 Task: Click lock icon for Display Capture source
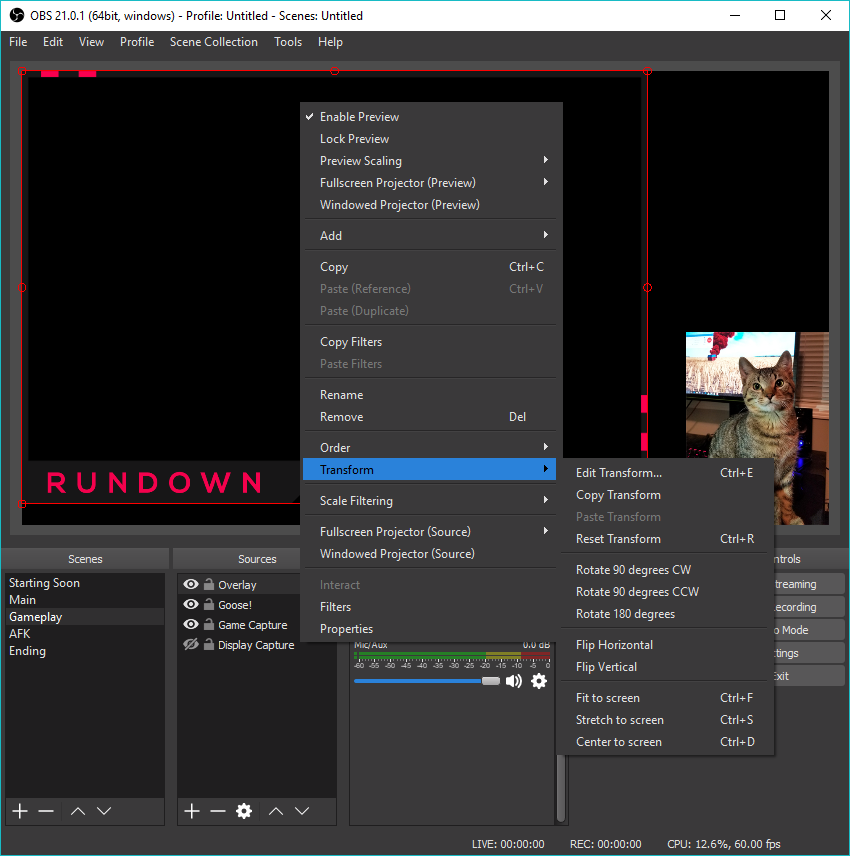tap(209, 644)
